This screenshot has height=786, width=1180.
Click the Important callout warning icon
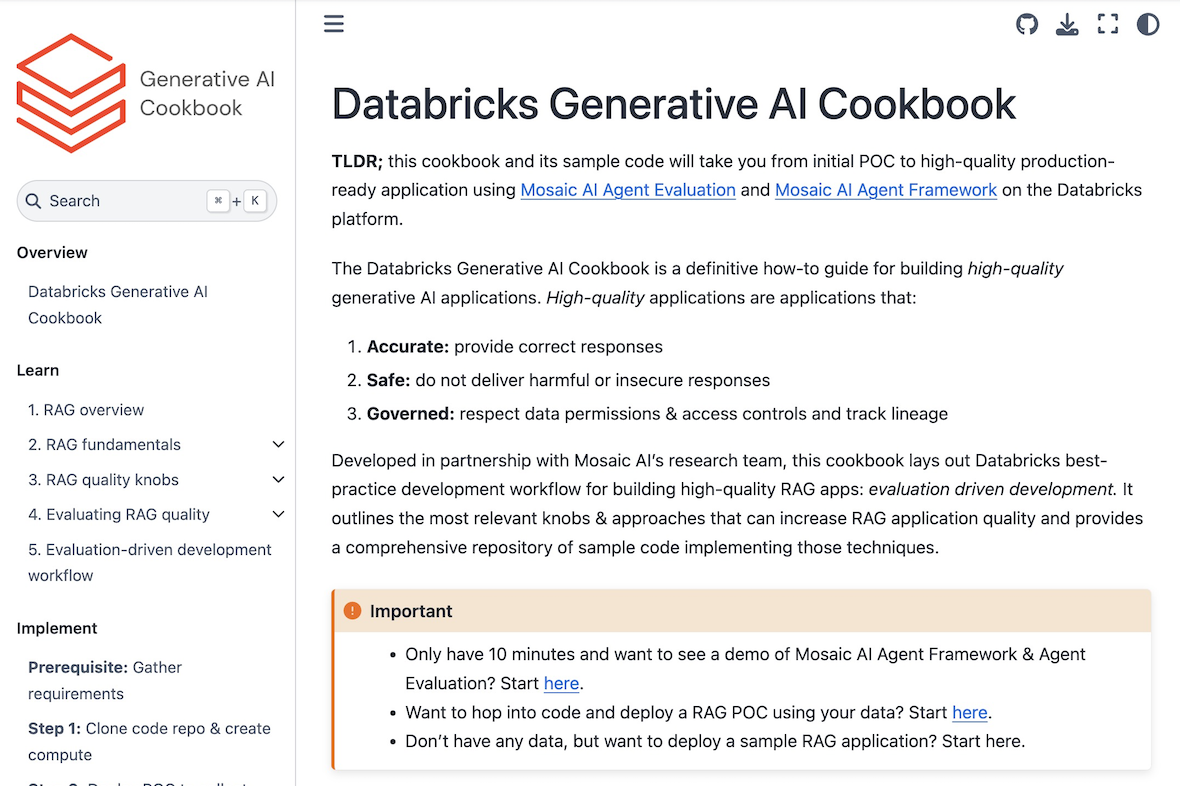[352, 611]
